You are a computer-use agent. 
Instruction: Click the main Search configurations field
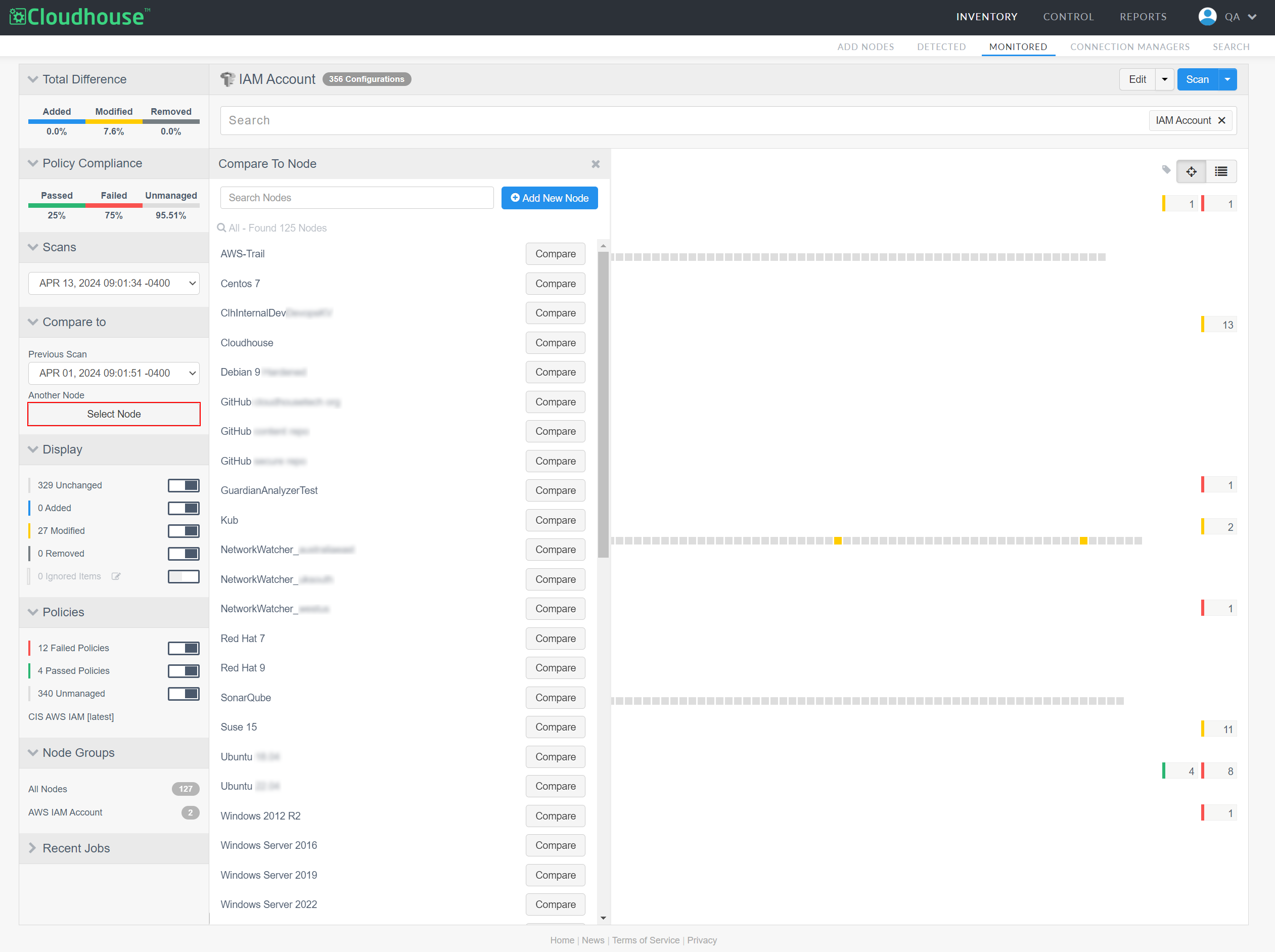[685, 120]
